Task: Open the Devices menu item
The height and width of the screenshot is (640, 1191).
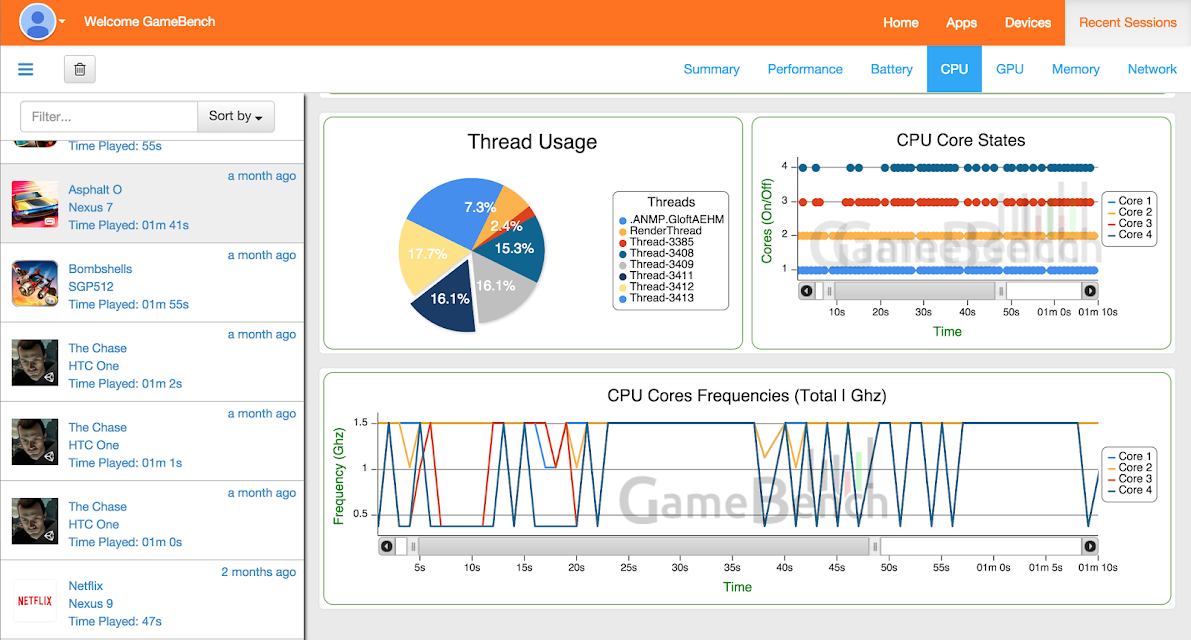Action: tap(1028, 23)
